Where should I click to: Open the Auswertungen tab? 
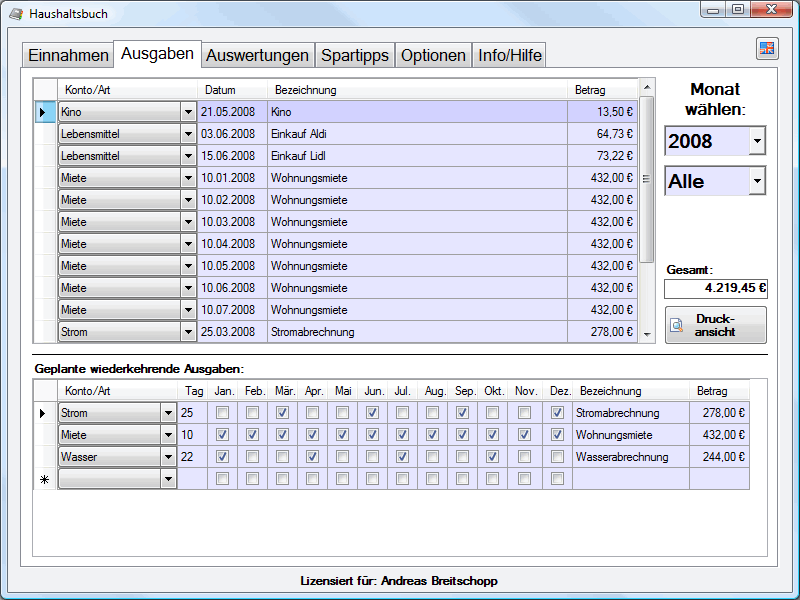(258, 56)
